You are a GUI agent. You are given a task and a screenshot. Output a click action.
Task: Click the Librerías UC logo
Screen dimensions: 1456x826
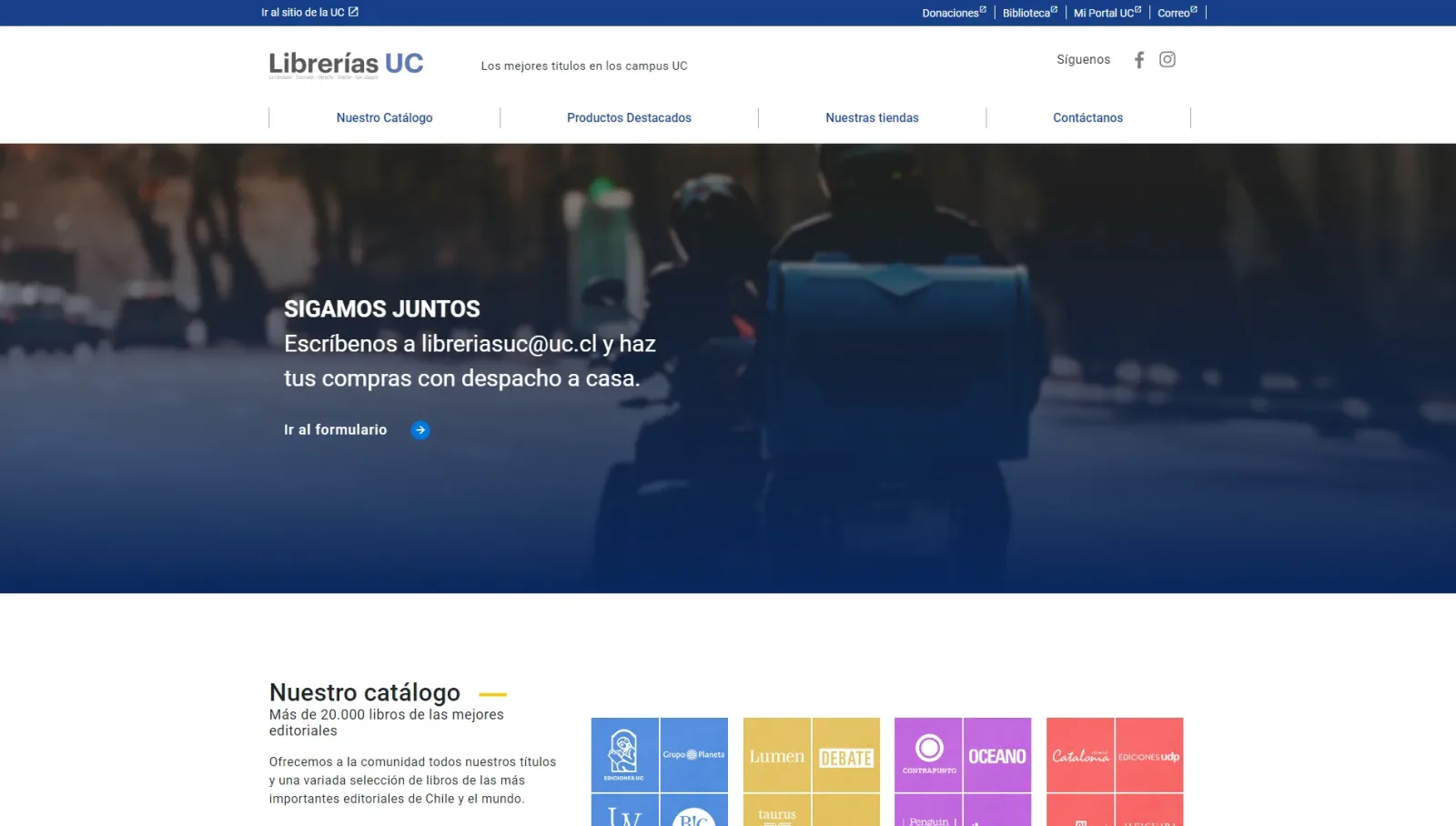click(x=347, y=65)
